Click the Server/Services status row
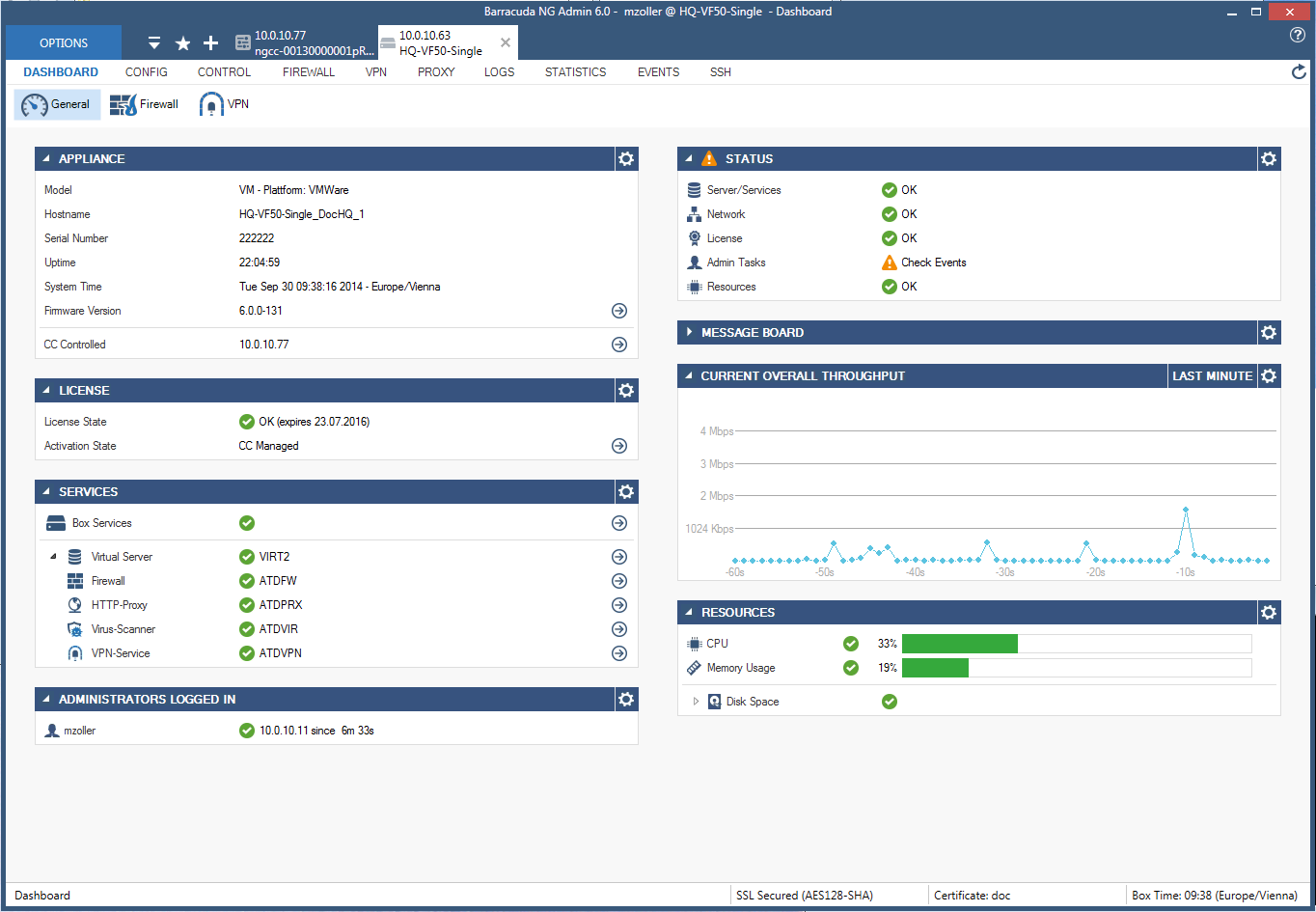 pyautogui.click(x=979, y=190)
